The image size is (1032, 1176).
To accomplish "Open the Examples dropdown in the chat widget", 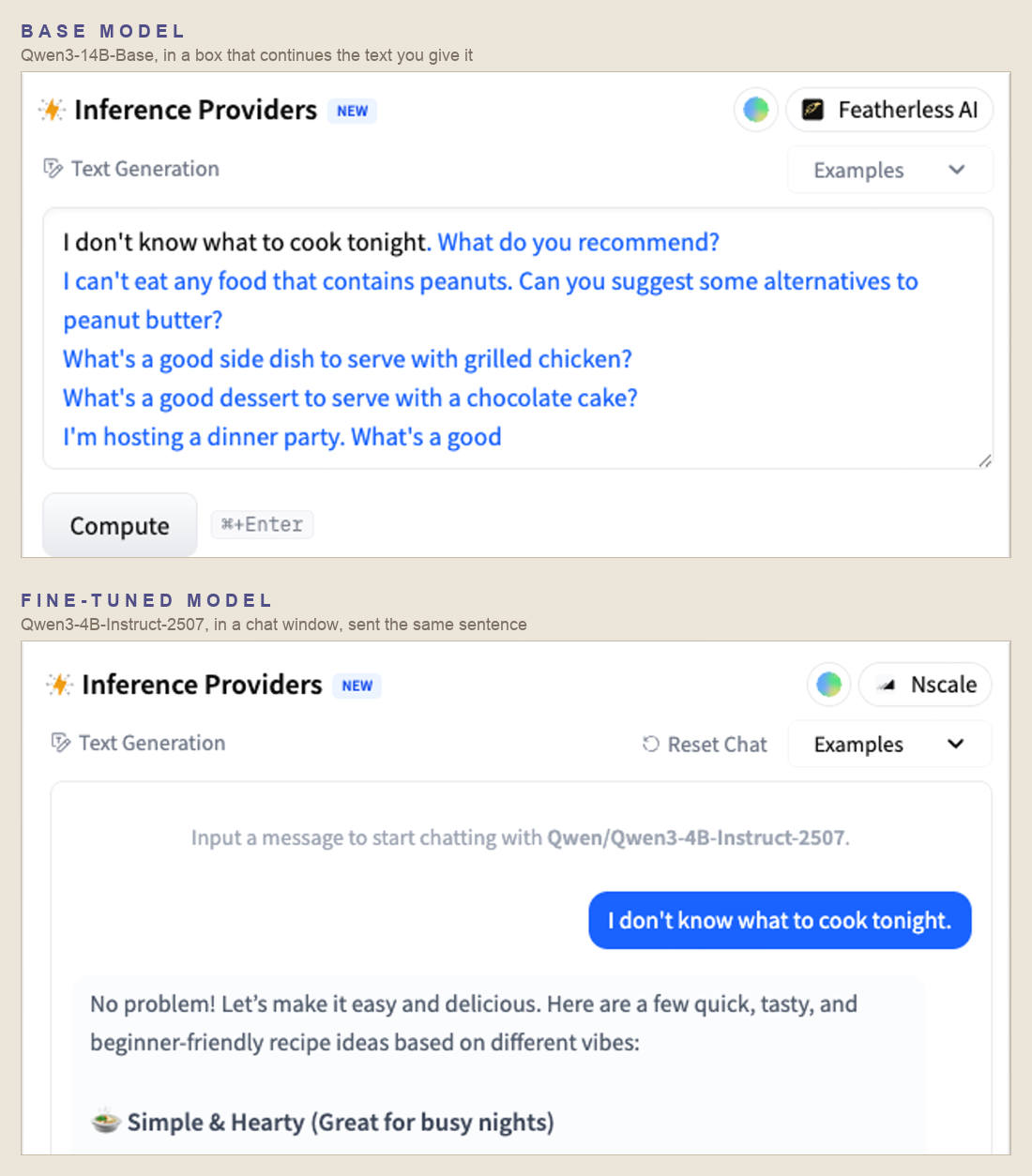I will click(x=889, y=744).
